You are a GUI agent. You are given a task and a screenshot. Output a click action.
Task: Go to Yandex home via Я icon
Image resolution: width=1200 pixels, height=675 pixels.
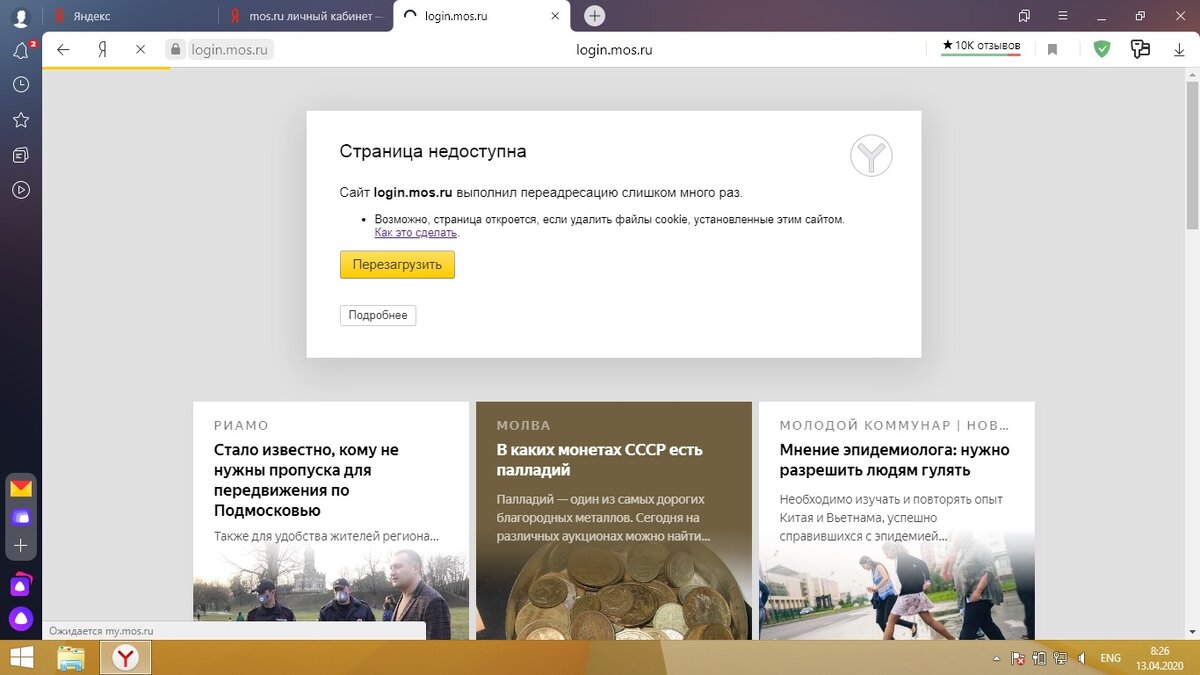click(x=102, y=49)
